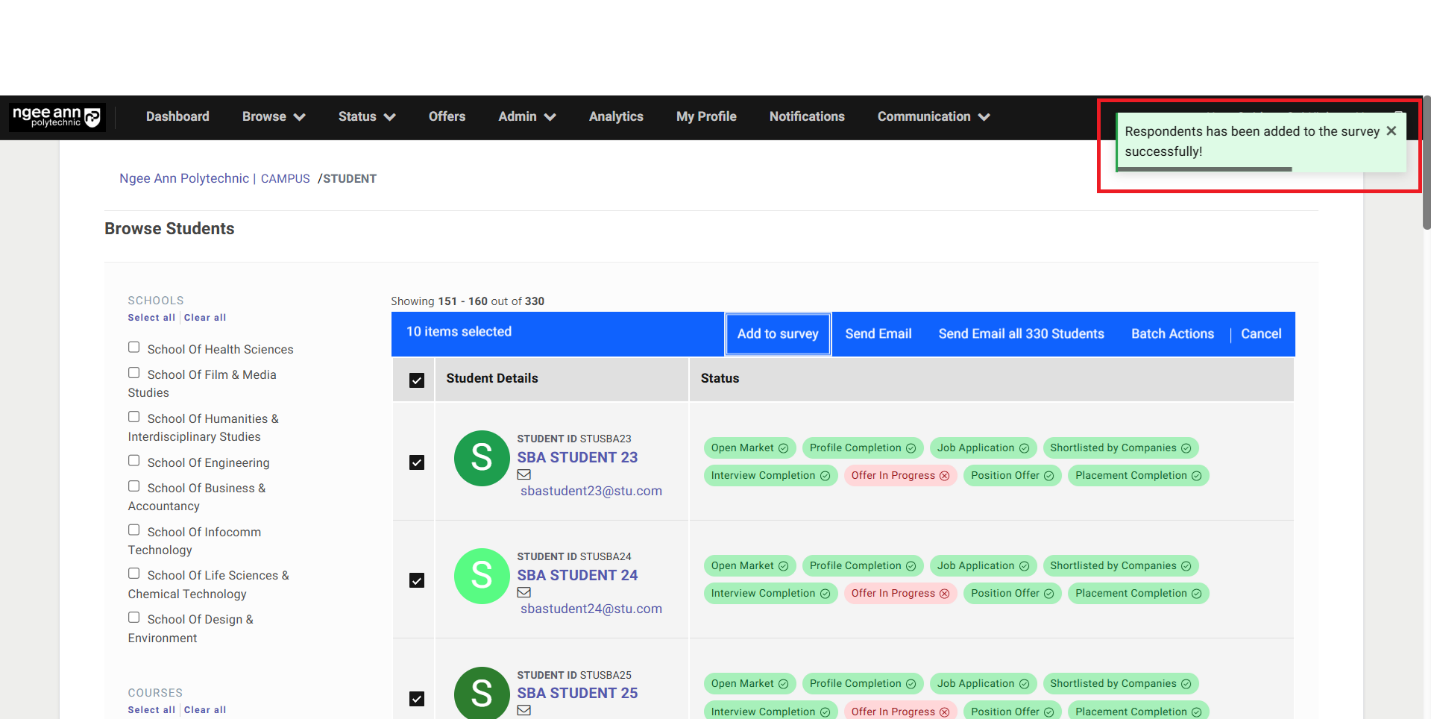Close the success notification toast

click(x=1391, y=131)
